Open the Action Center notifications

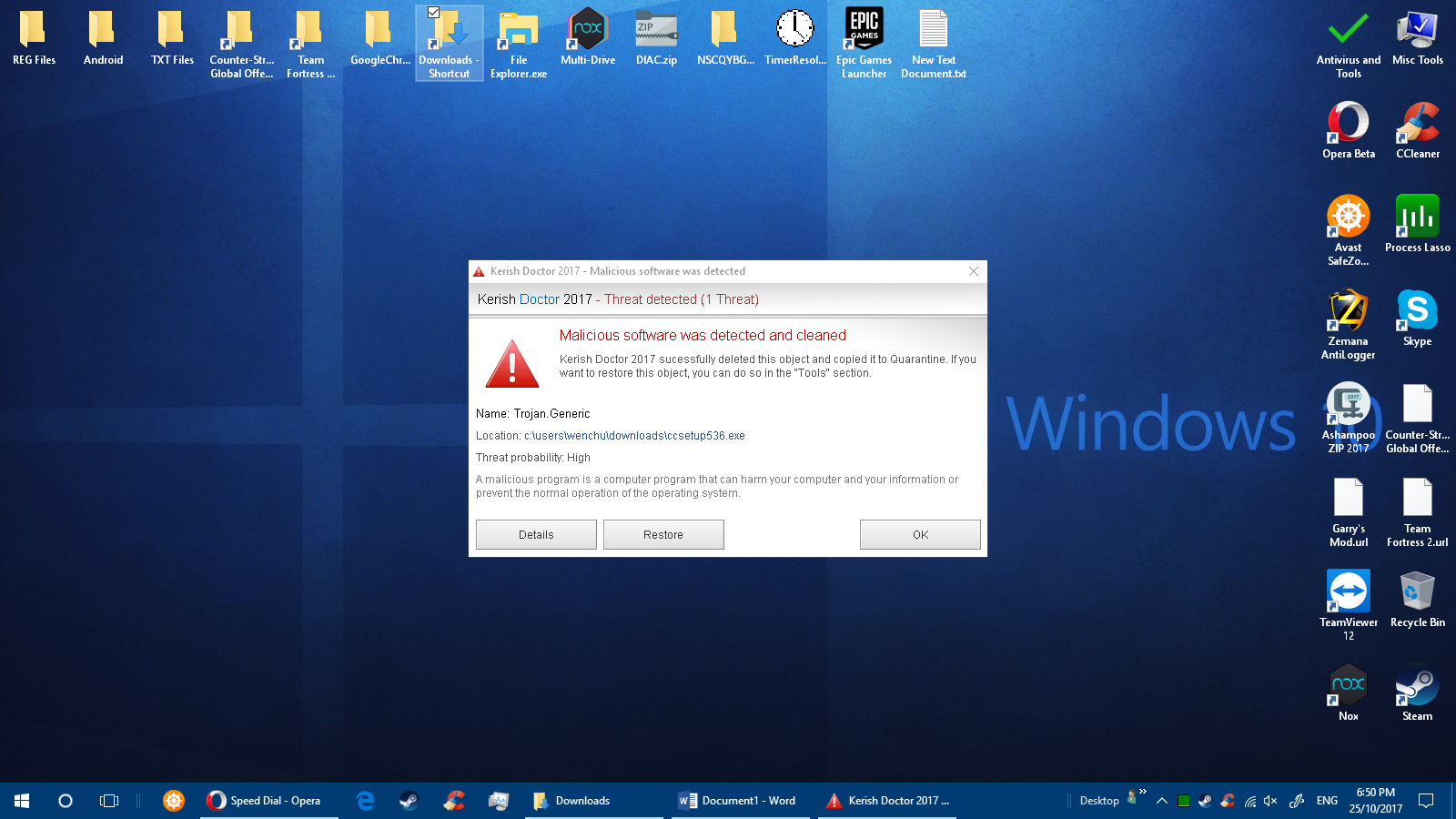tap(1426, 801)
